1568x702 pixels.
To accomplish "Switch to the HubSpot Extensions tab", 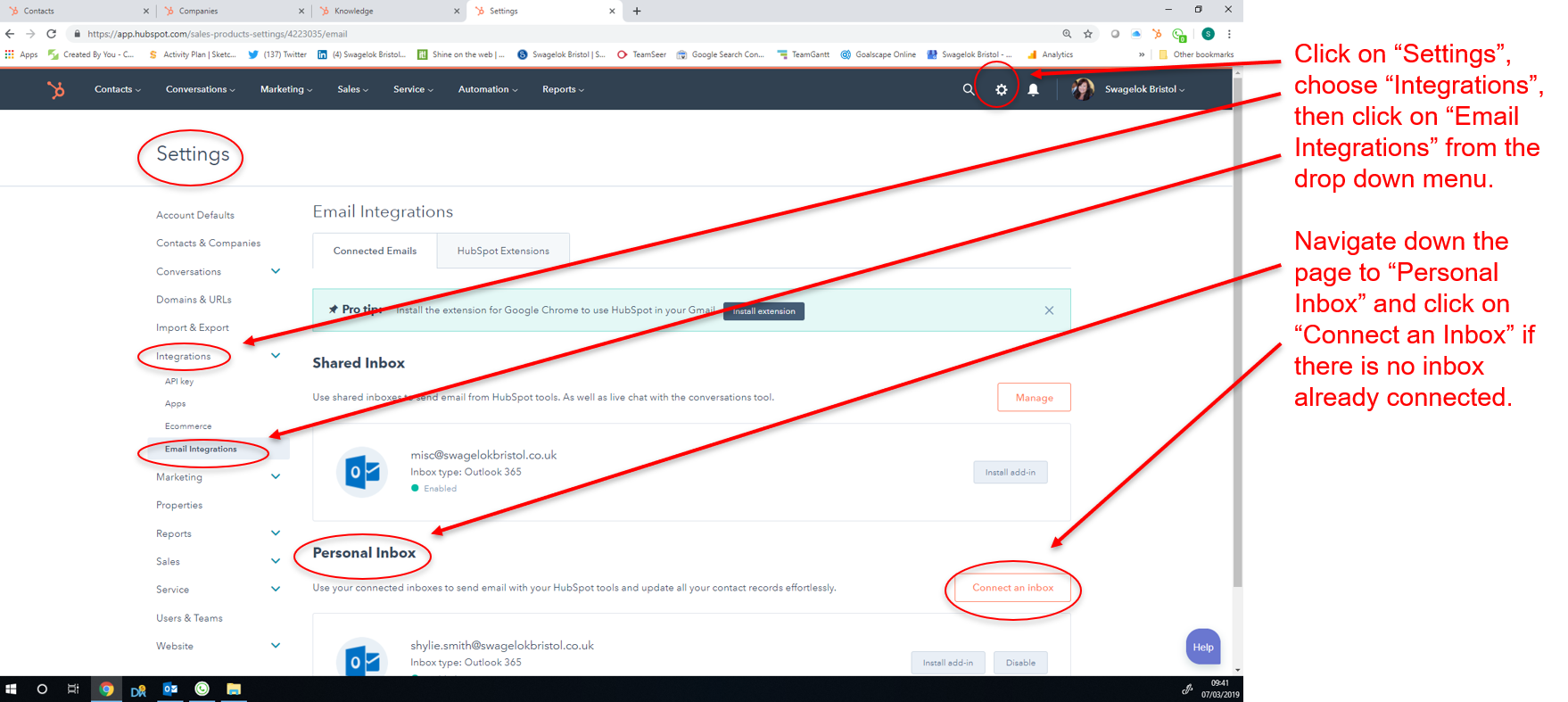I will tap(503, 251).
